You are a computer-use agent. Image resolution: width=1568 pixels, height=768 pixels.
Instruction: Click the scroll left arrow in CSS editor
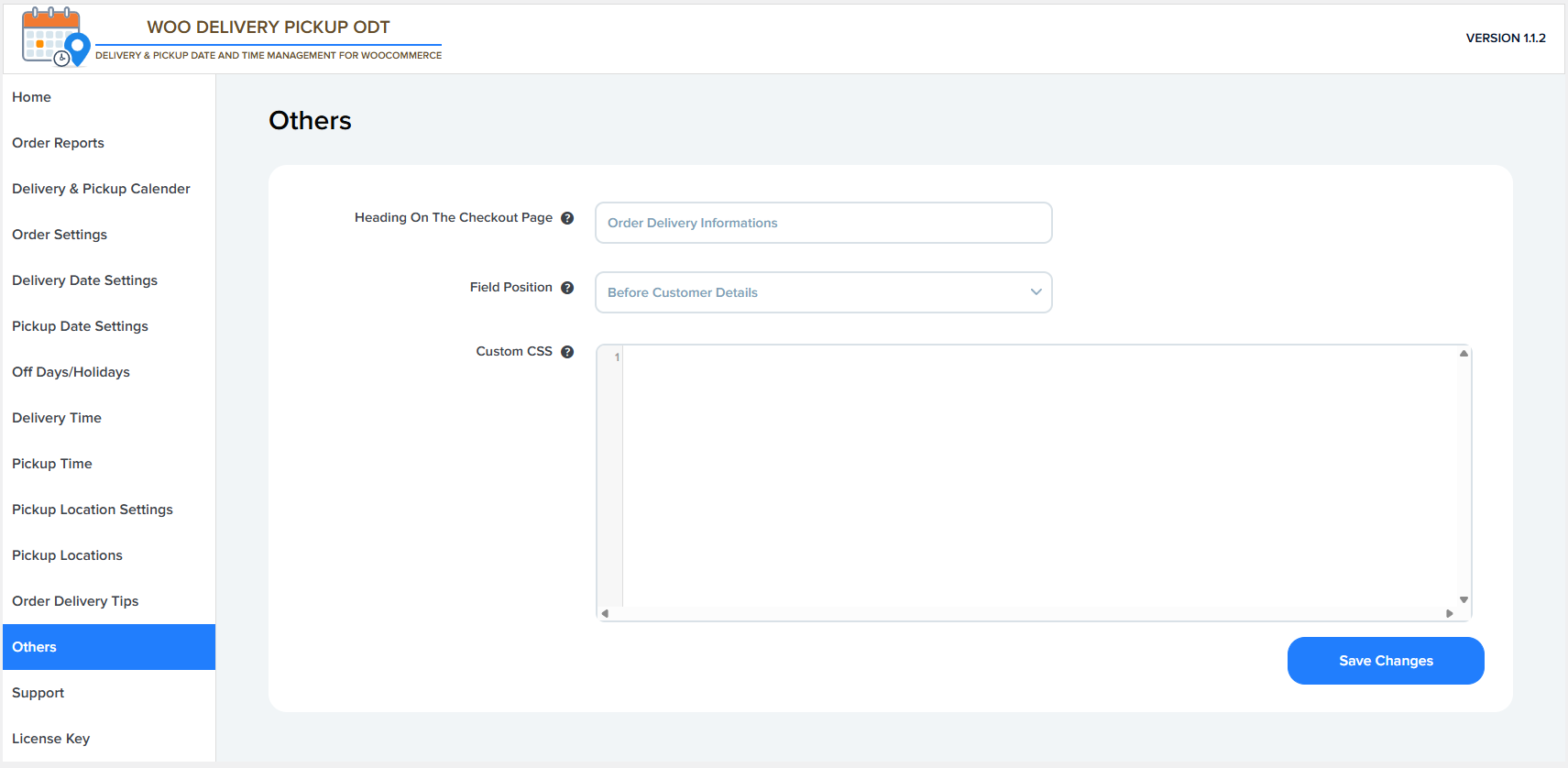(605, 613)
